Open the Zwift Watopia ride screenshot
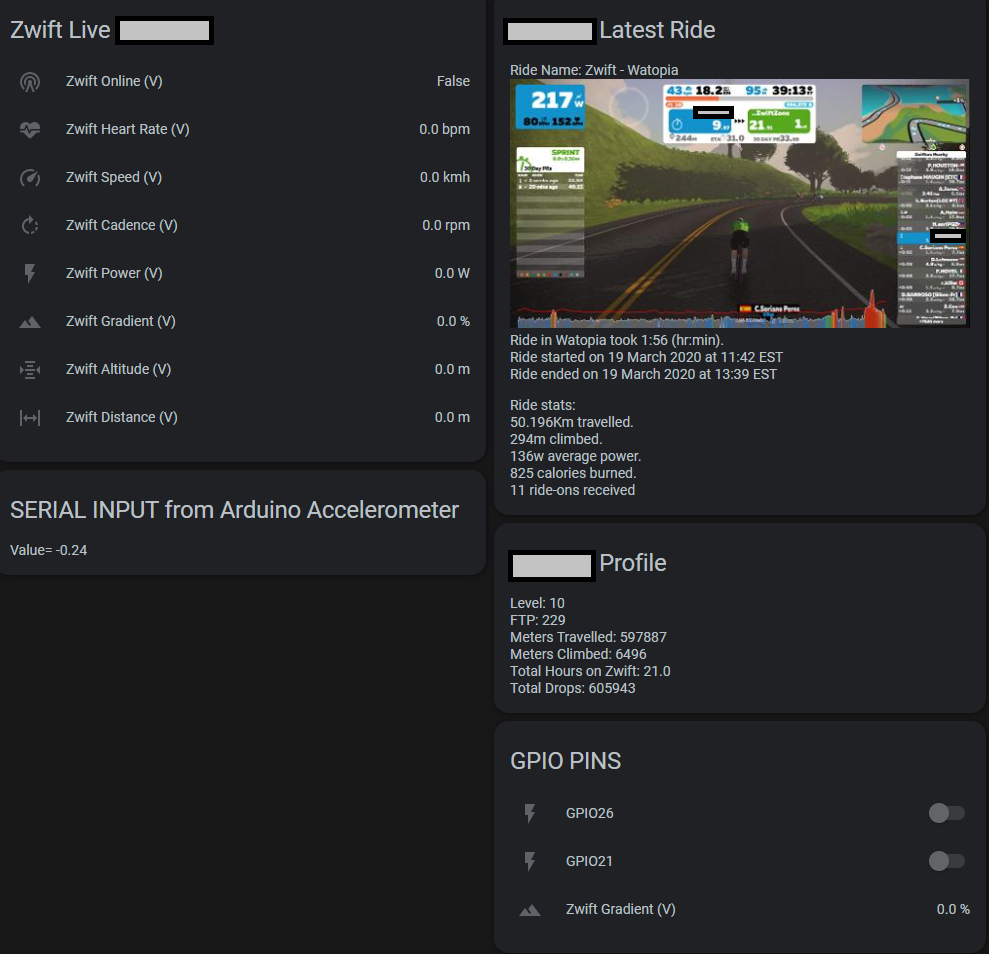 [x=739, y=203]
